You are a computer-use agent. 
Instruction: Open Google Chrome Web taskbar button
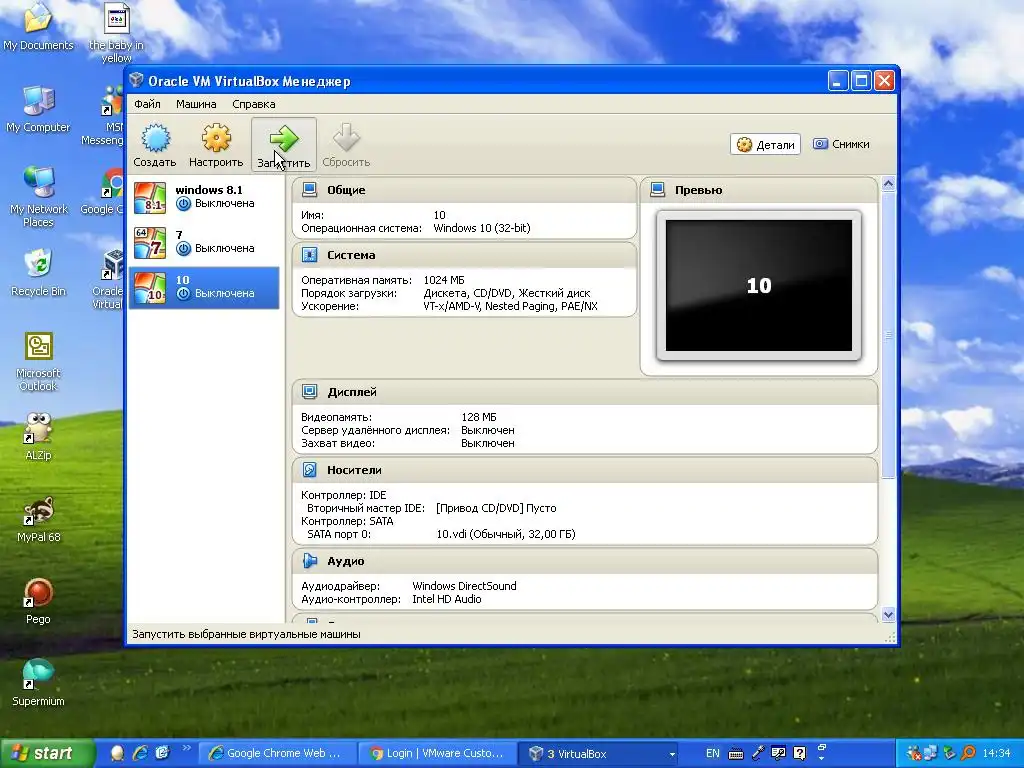(277, 753)
